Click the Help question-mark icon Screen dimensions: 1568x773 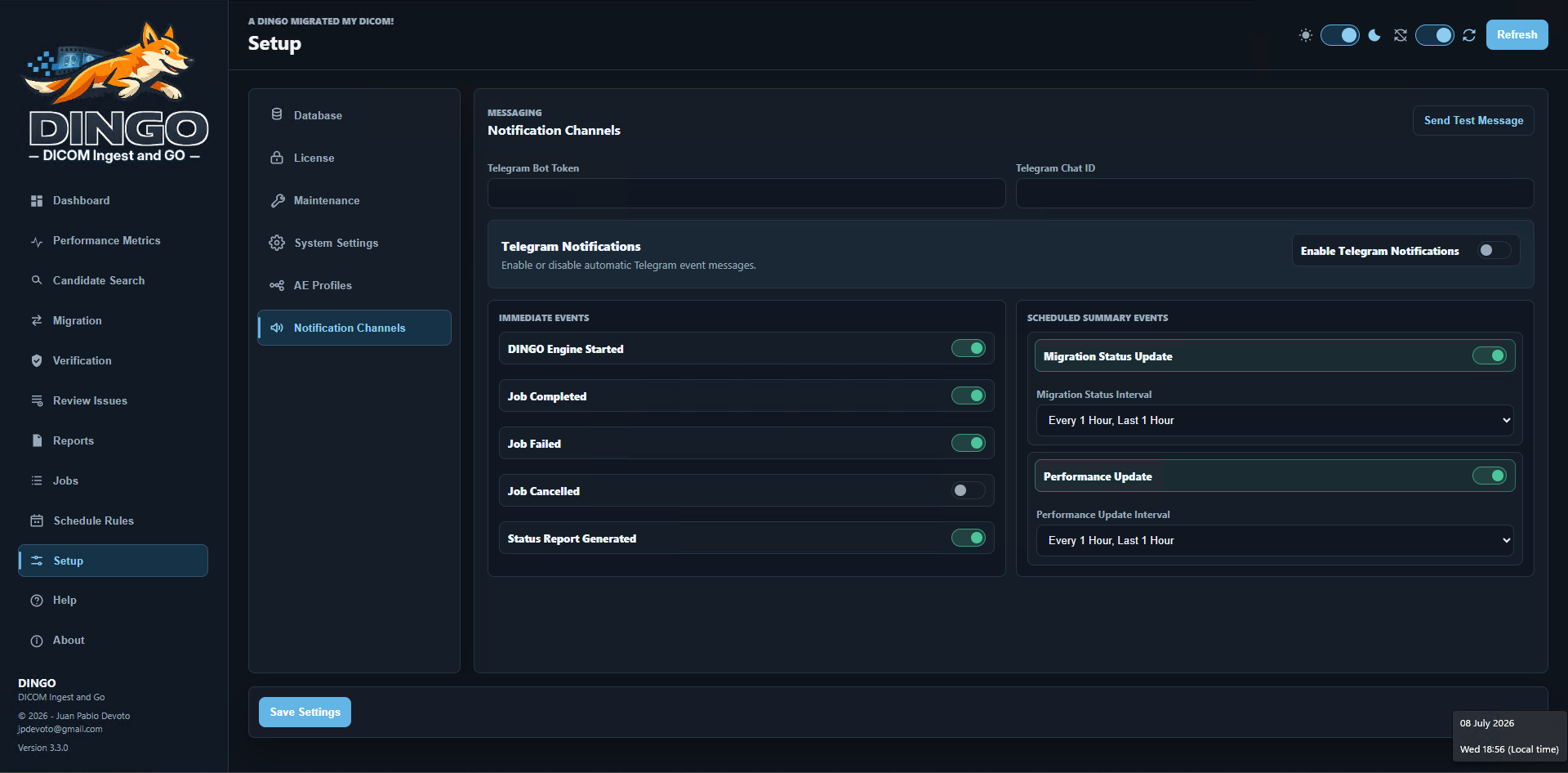point(37,601)
